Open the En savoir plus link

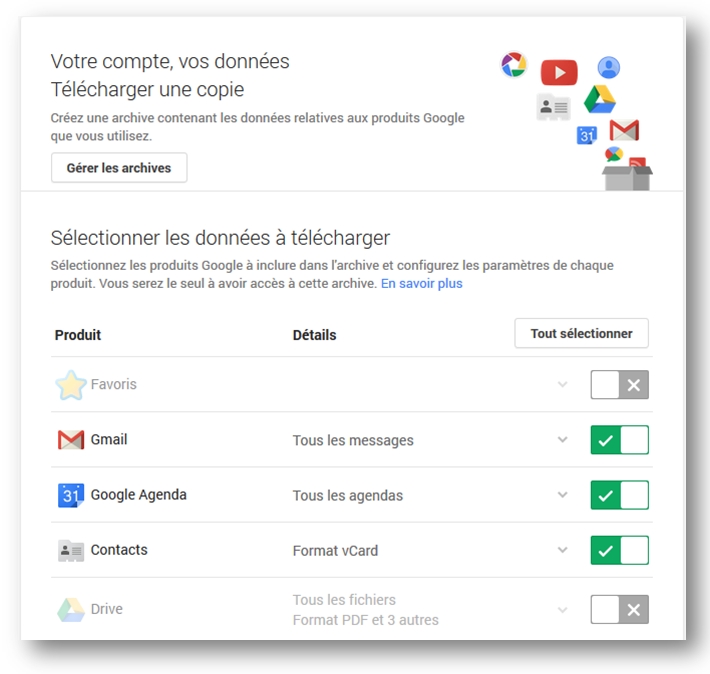pyautogui.click(x=422, y=284)
